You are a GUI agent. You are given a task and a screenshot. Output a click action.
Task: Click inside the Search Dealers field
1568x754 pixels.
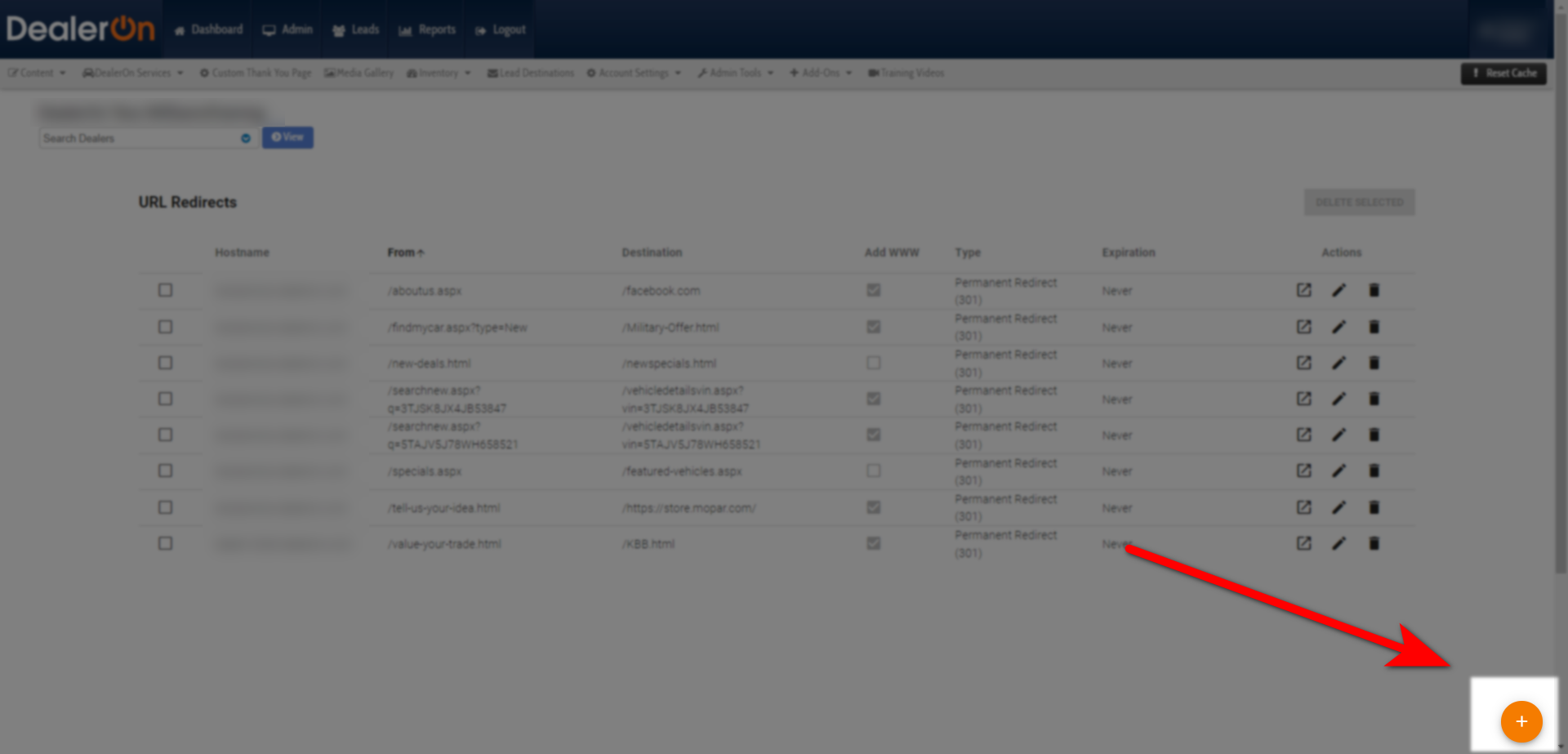coord(131,138)
